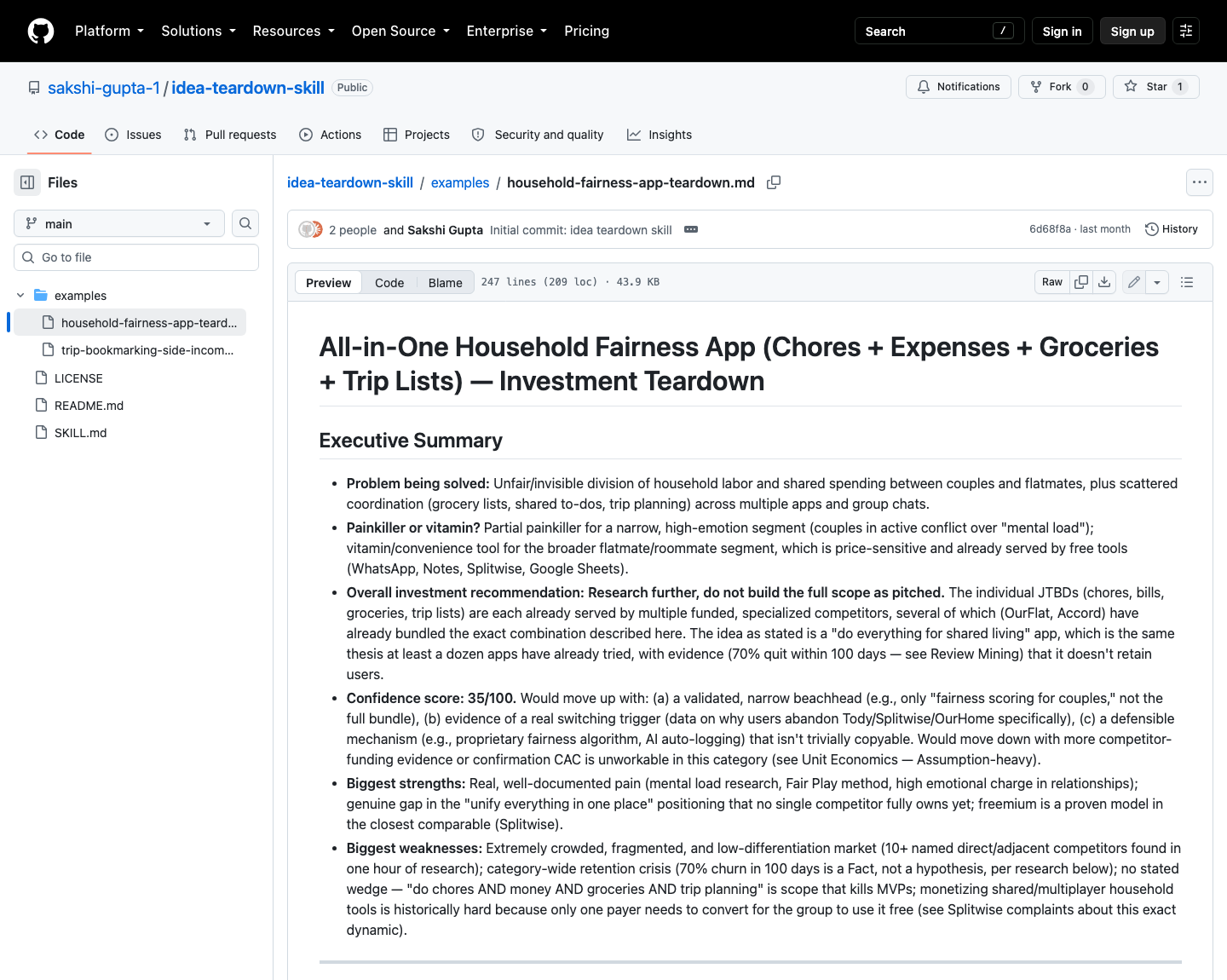Click the Raw button
The image size is (1227, 980).
(x=1052, y=282)
